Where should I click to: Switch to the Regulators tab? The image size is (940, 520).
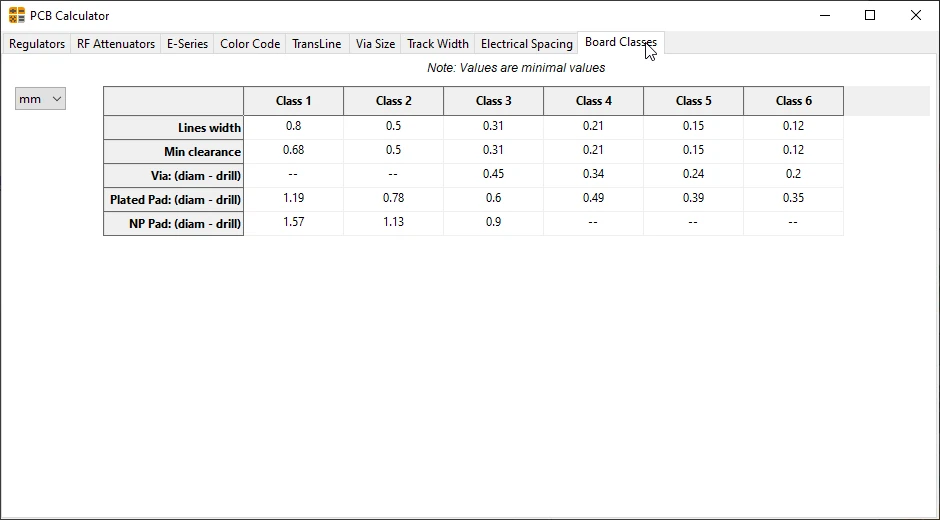(x=37, y=44)
